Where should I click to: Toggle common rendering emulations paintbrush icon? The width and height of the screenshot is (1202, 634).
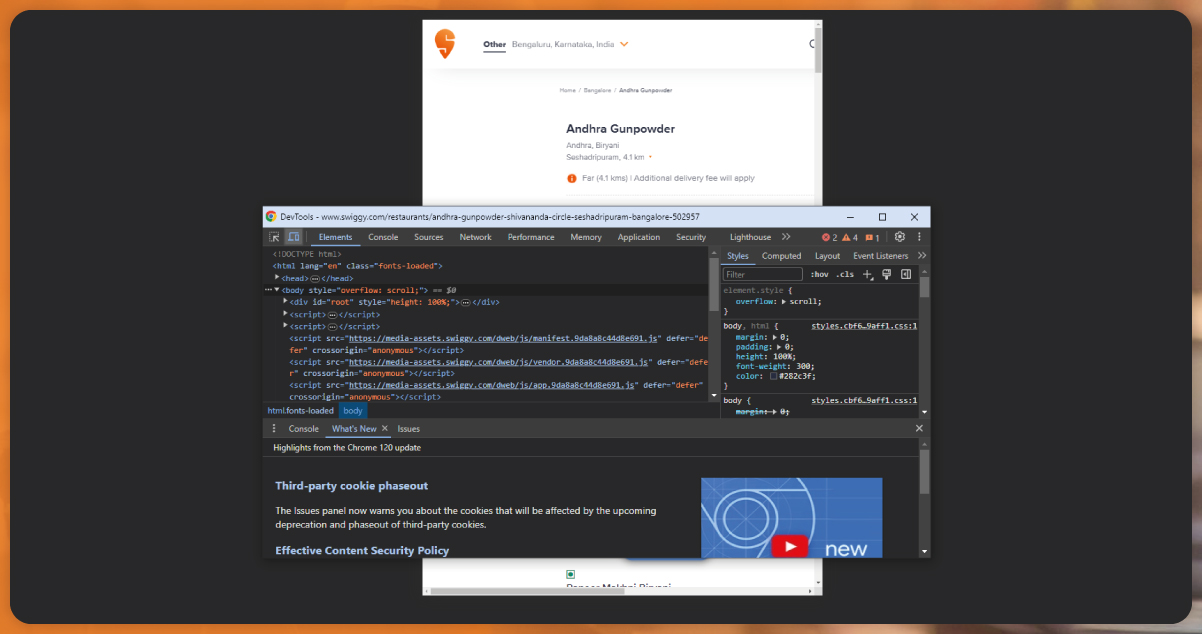(x=886, y=274)
